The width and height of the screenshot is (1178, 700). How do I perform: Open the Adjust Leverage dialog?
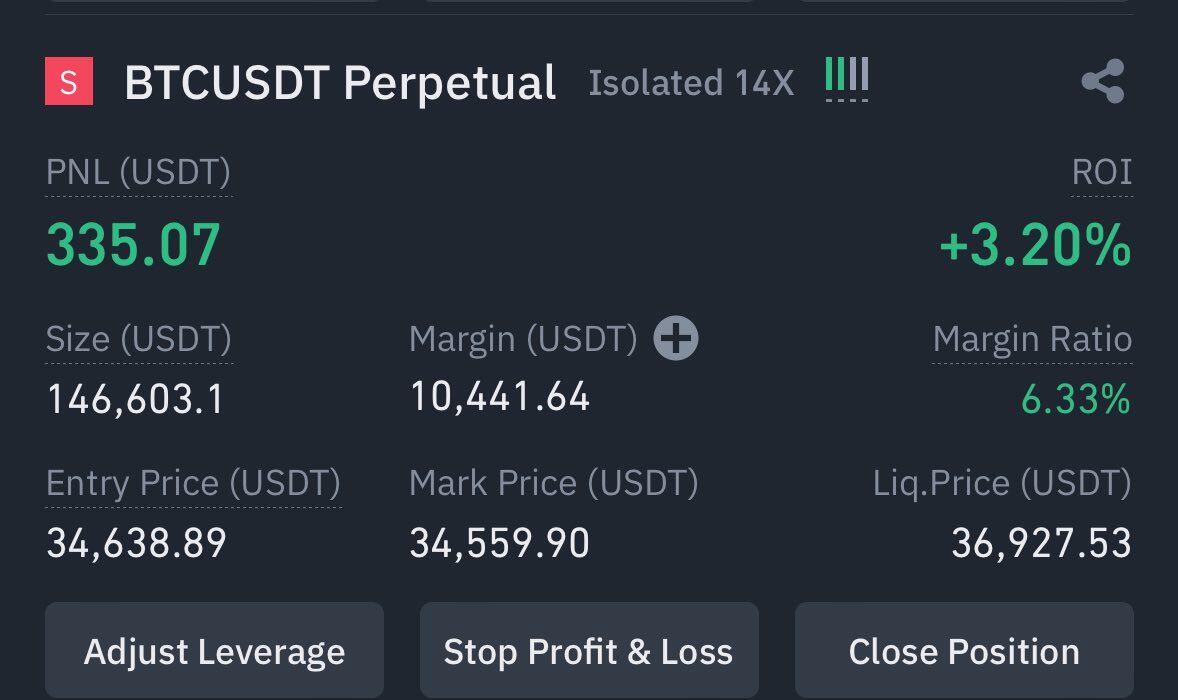214,650
